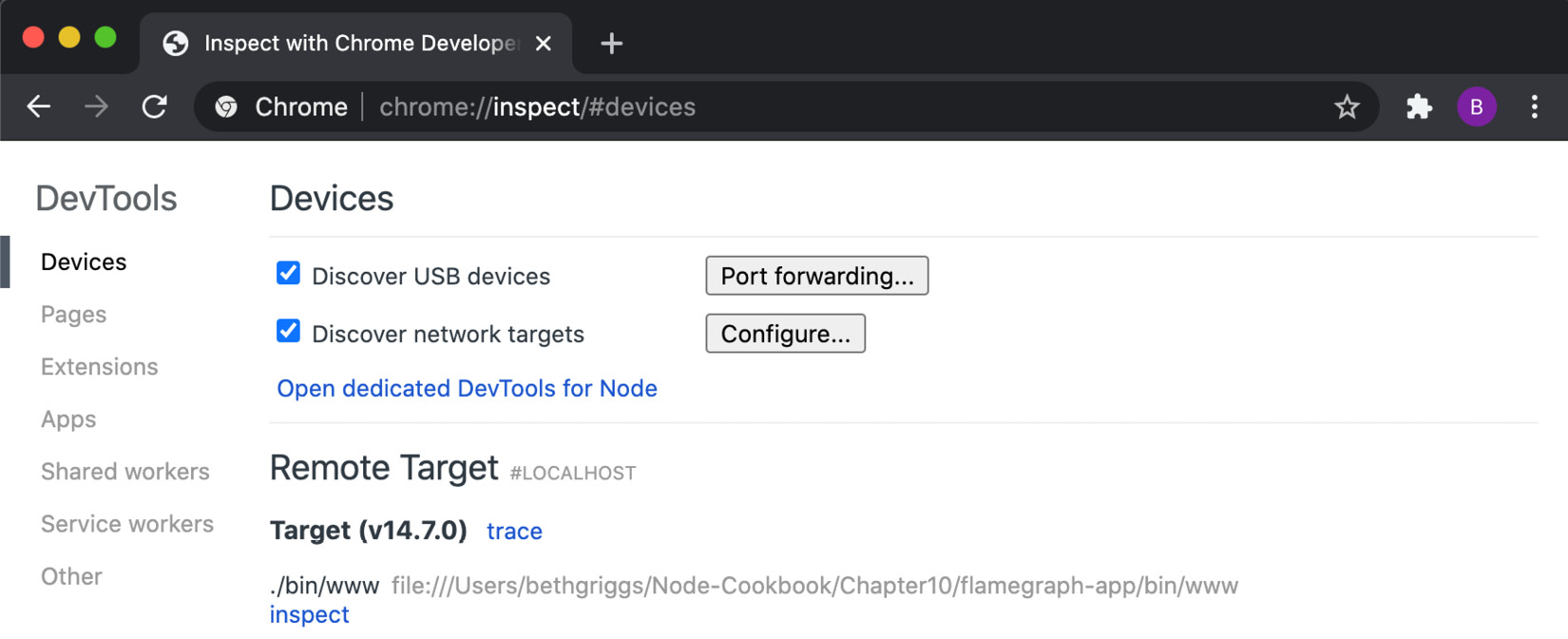
Task: Open the Extensions puzzle-piece icon
Action: 1419,106
